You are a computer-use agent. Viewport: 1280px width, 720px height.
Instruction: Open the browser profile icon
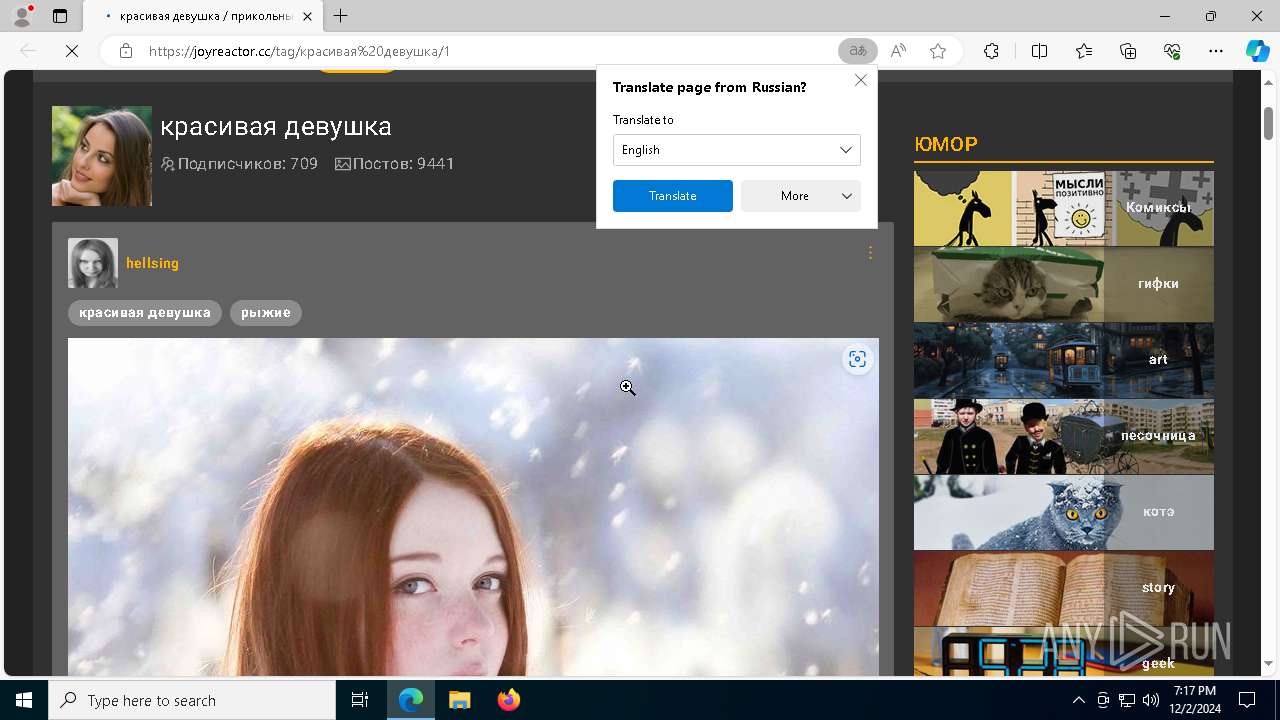(x=22, y=15)
